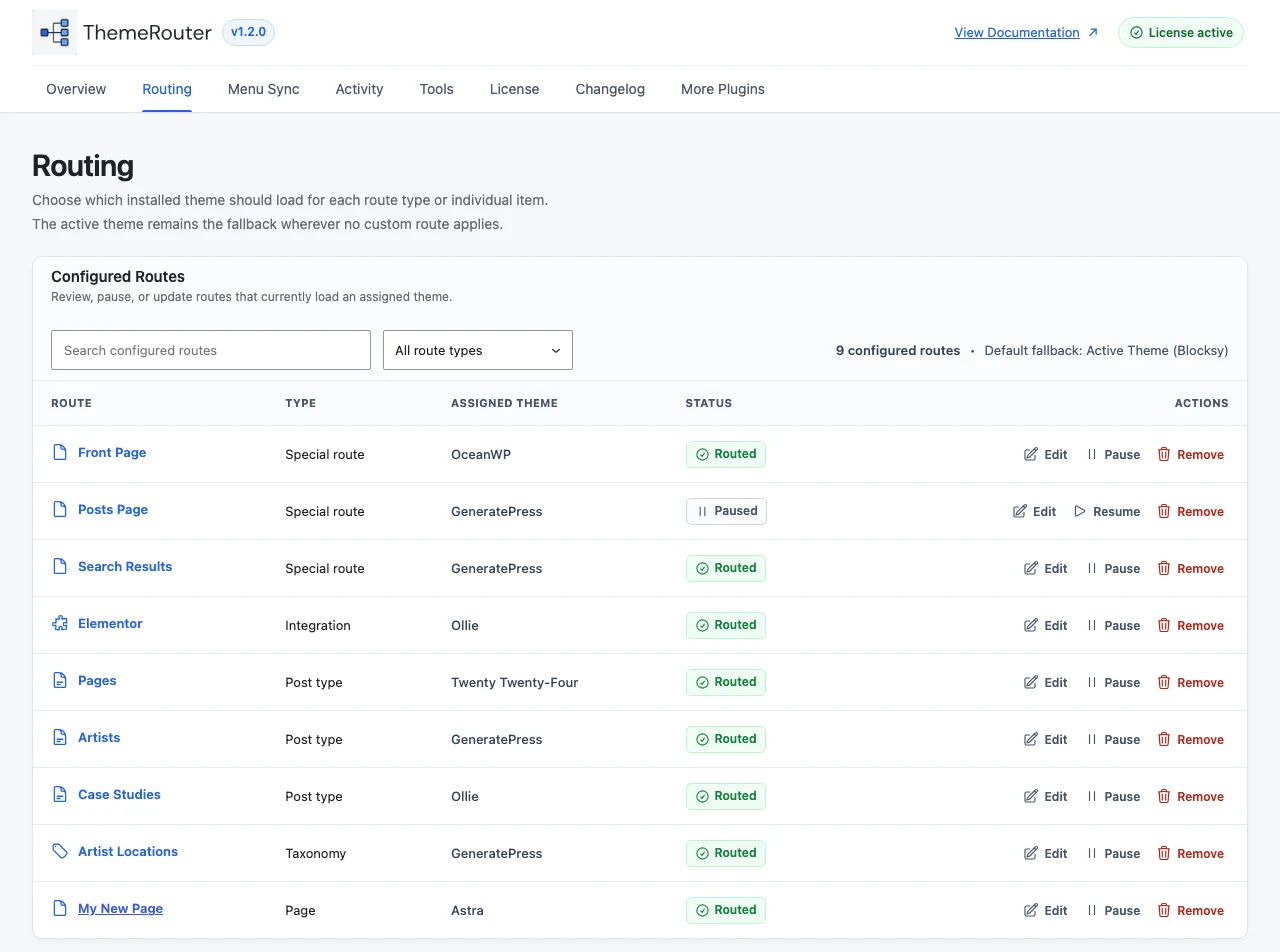1280x952 pixels.
Task: Remove the Pages route
Action: click(1191, 683)
